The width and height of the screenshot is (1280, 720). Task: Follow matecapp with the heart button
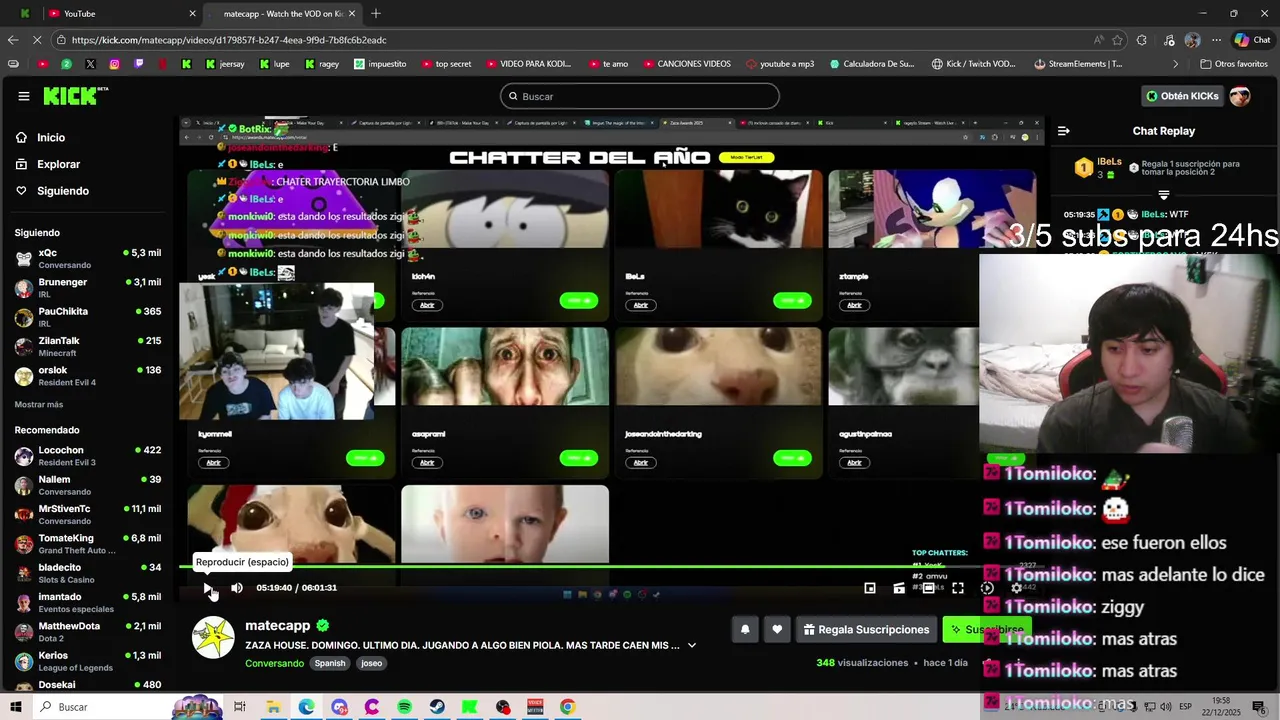point(777,629)
